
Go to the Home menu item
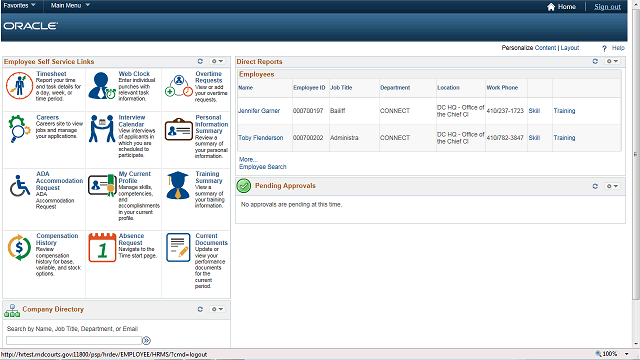(561, 7)
